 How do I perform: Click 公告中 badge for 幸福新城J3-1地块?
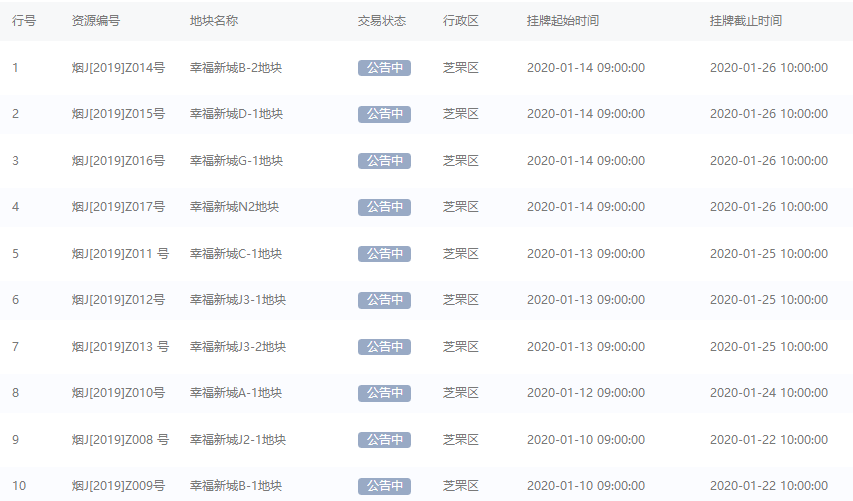384,300
